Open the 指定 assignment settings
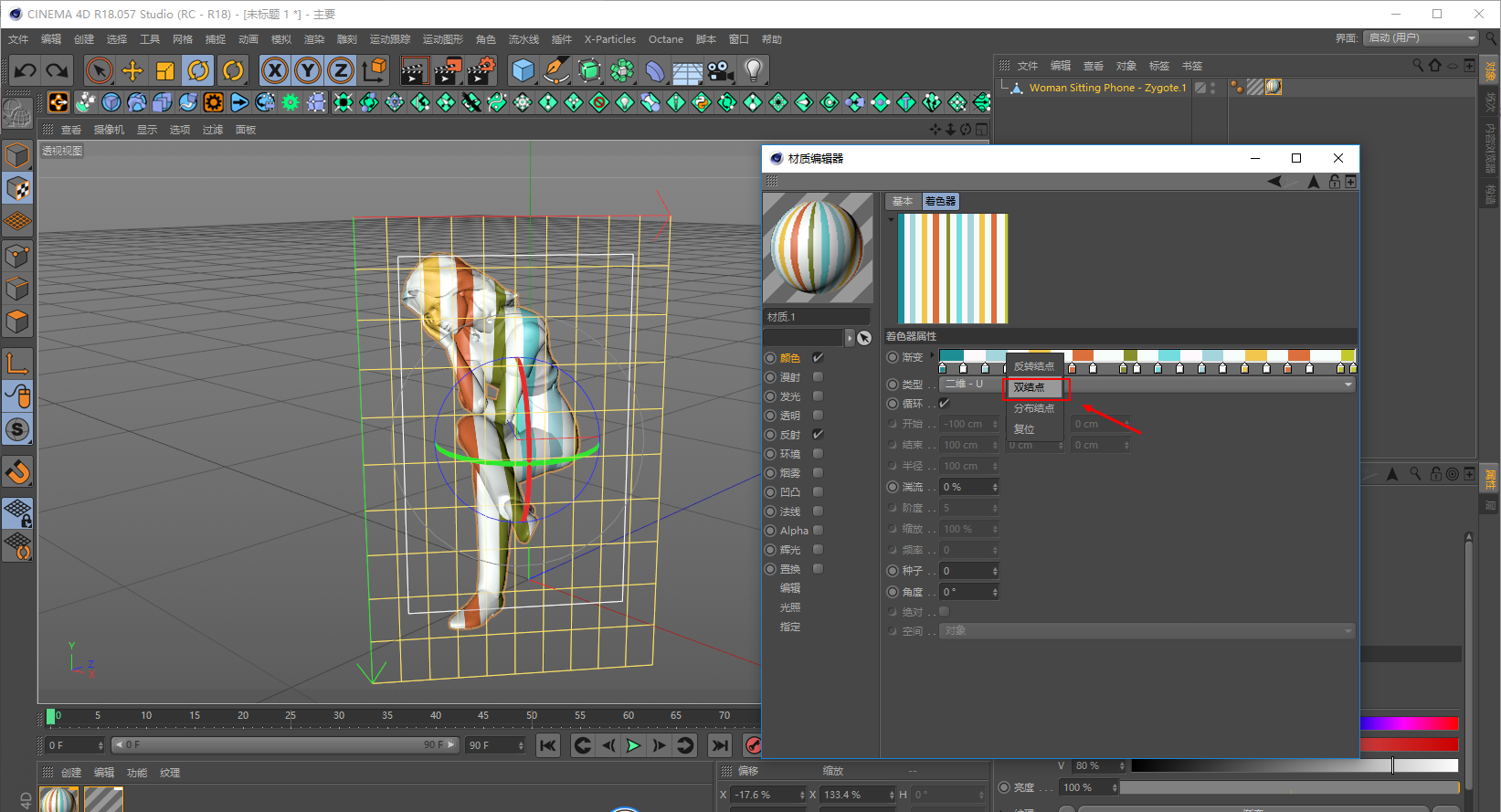The image size is (1501, 812). pos(790,627)
